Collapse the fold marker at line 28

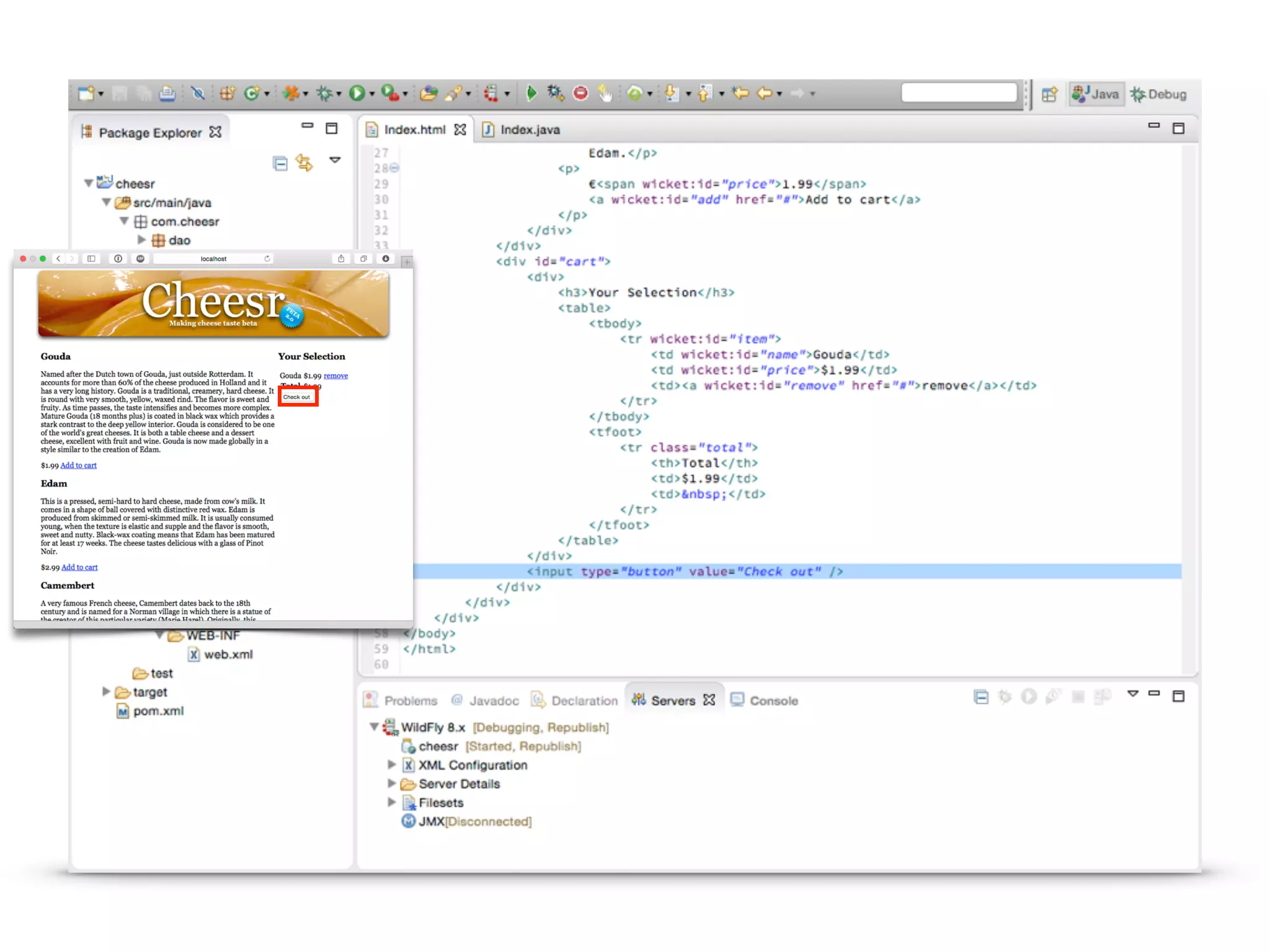pos(395,168)
